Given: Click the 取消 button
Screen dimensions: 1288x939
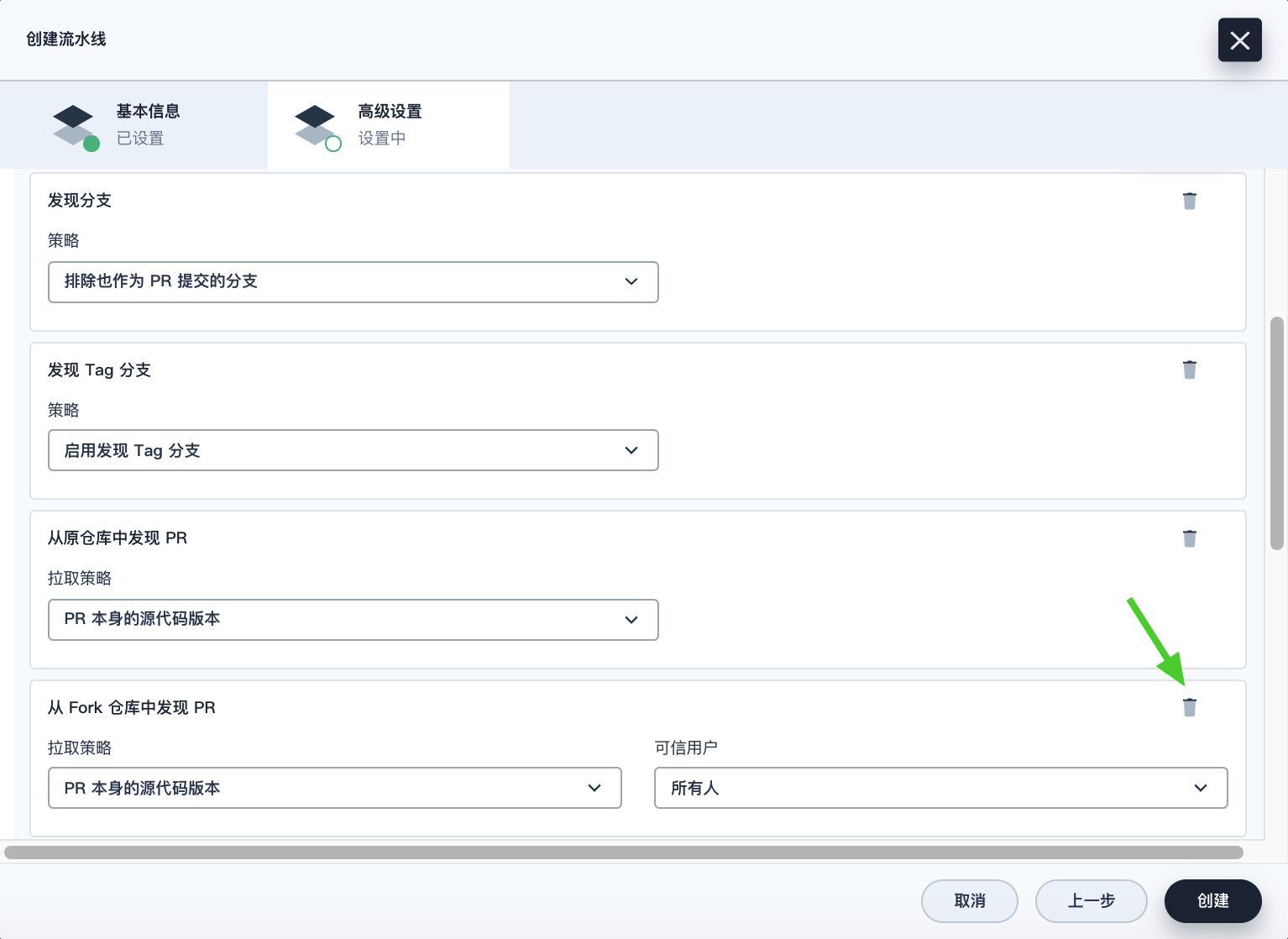Looking at the screenshot, I should 970,901.
